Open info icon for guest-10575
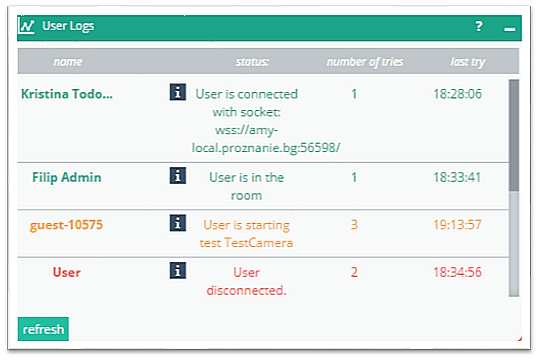Screen dimensions: 539x360 click(x=178, y=223)
